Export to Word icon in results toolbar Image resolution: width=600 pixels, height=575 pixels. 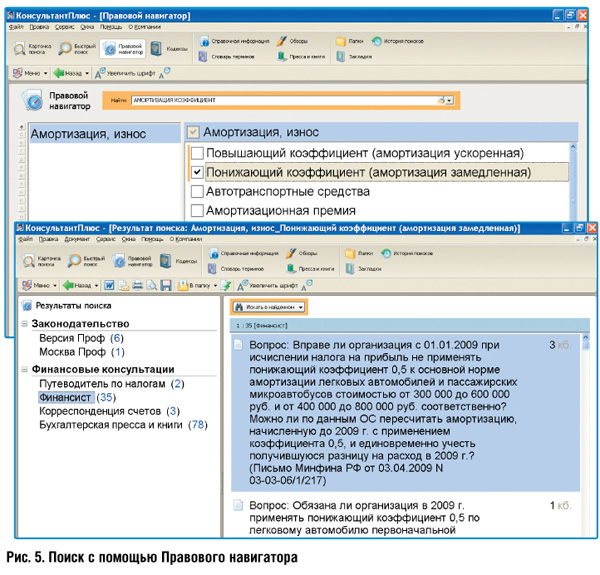tap(109, 285)
